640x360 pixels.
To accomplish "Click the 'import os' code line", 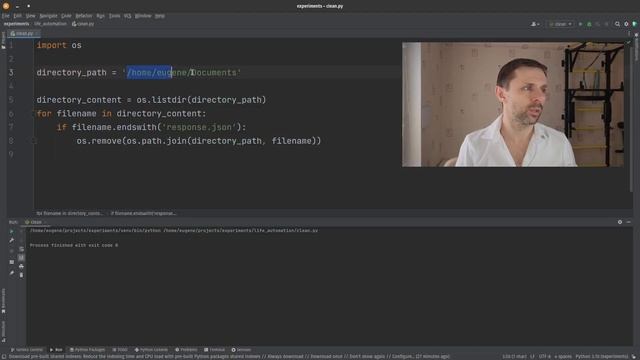I will click(x=59, y=45).
